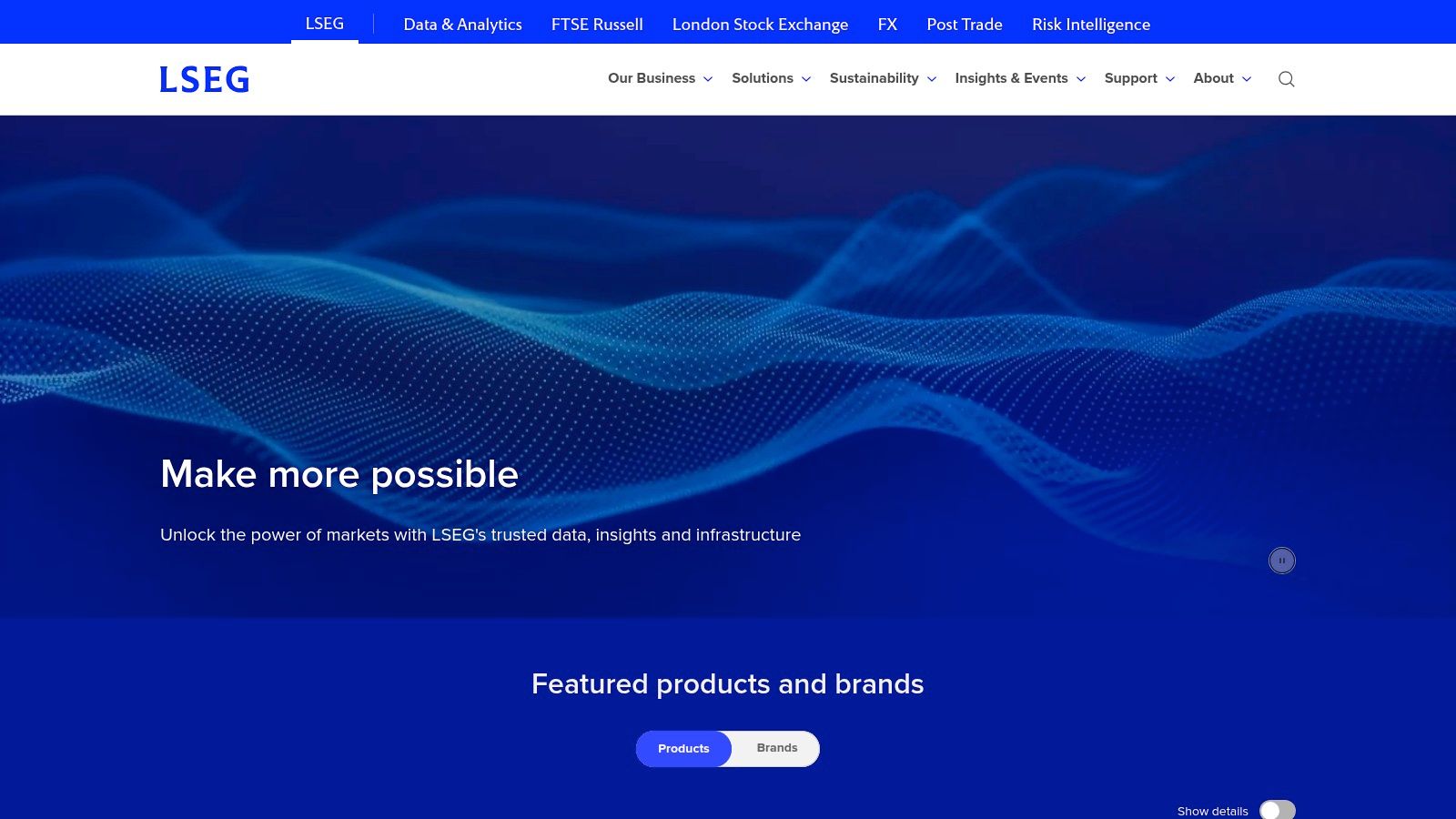The height and width of the screenshot is (819, 1456).
Task: Open the FTSE Russell tab
Action: click(597, 25)
